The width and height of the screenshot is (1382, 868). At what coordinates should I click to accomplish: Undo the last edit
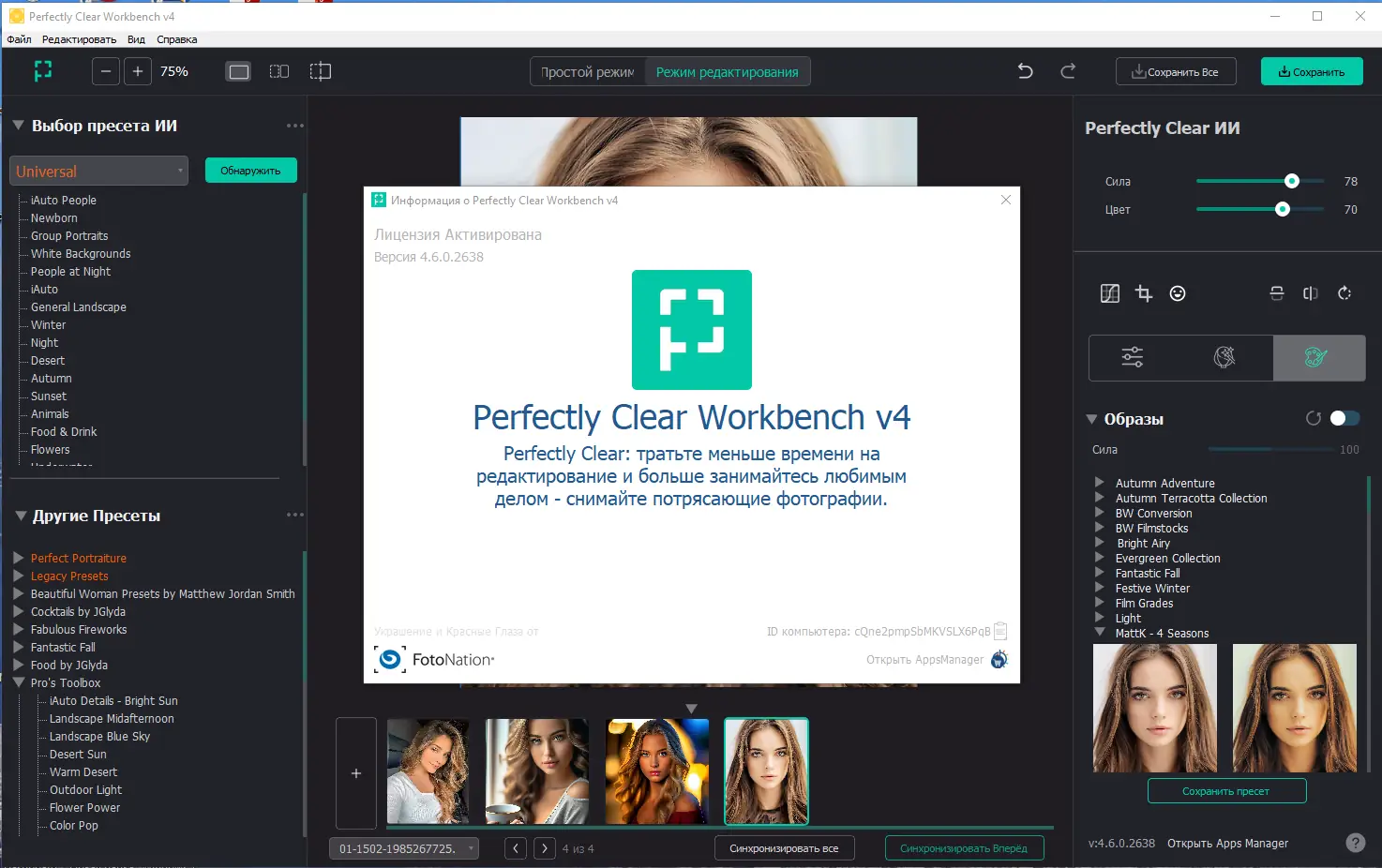click(1026, 71)
